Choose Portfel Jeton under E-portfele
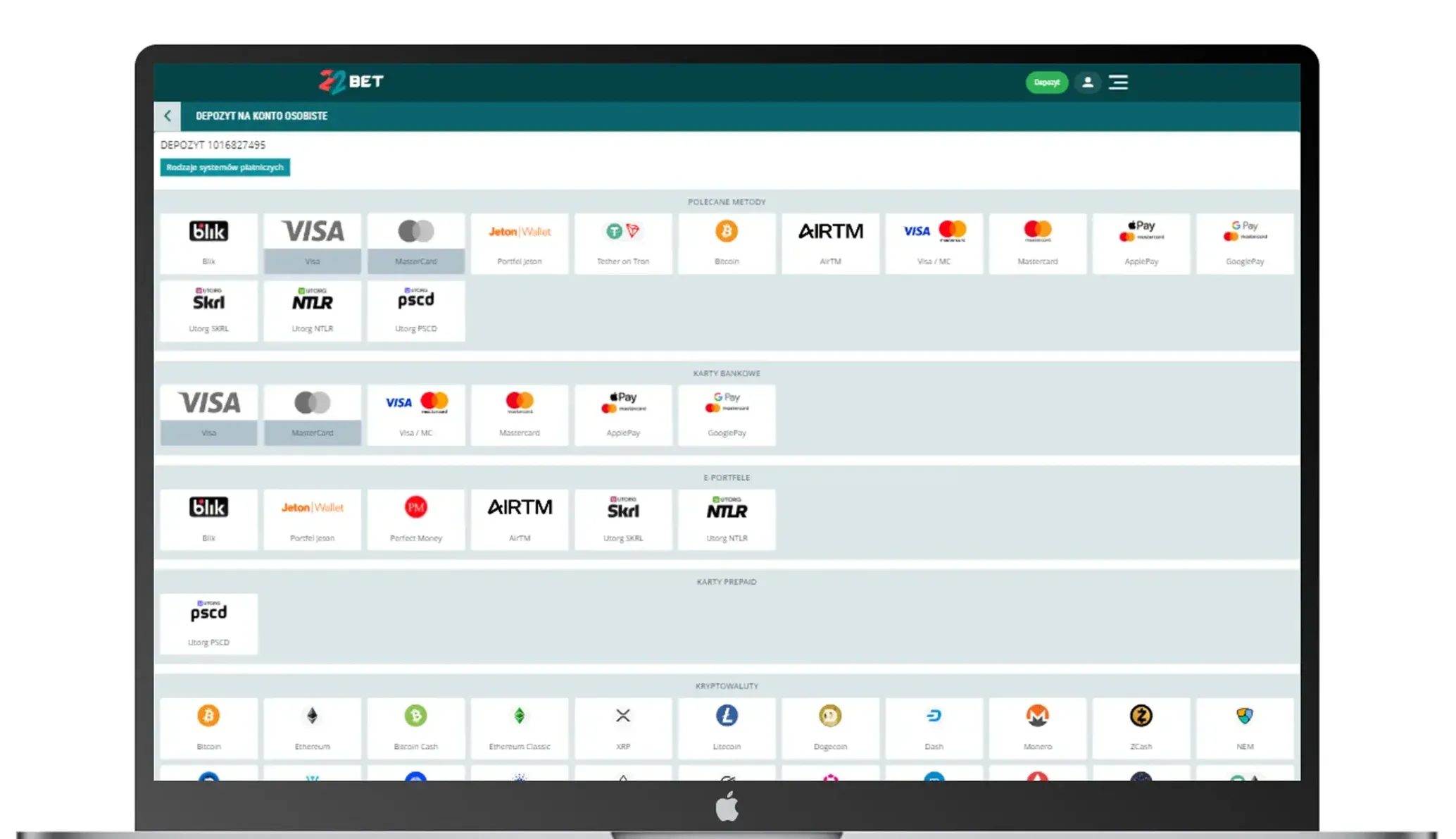Viewport: 1456px width, 839px height. [313, 519]
